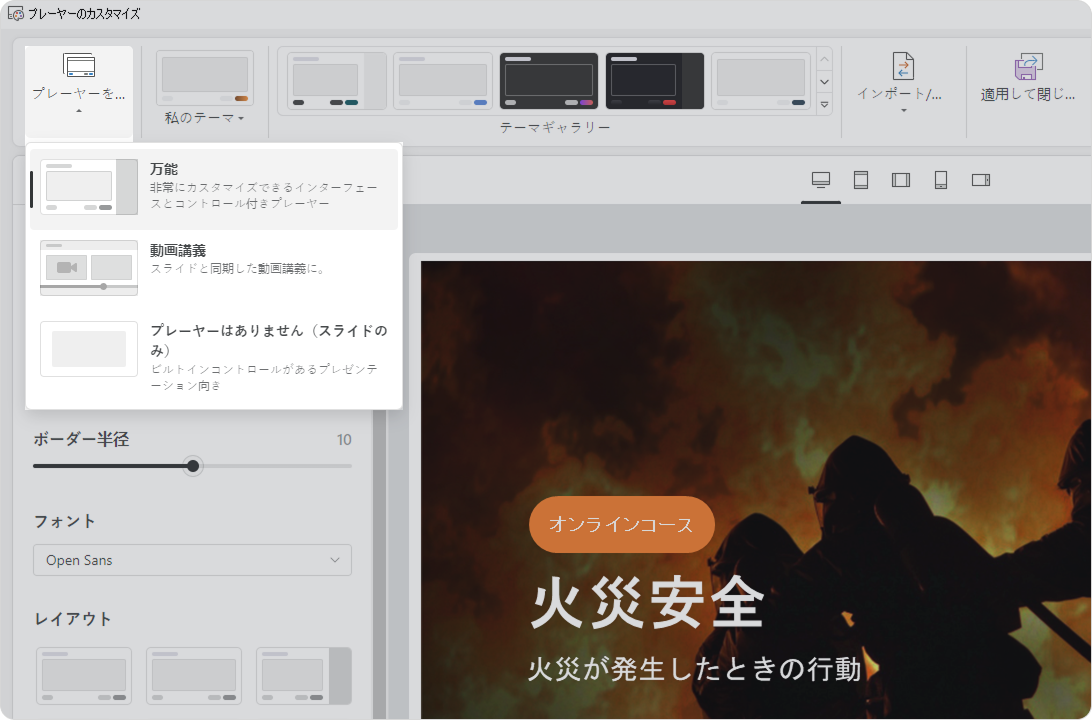Open the 私のテーマ dropdown
The width and height of the screenshot is (1092, 720).
(x=204, y=118)
